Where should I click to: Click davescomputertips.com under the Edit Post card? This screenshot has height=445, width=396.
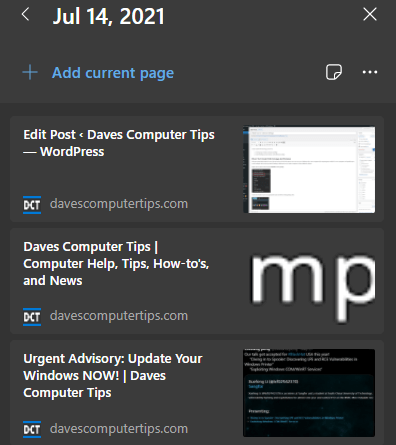(119, 204)
